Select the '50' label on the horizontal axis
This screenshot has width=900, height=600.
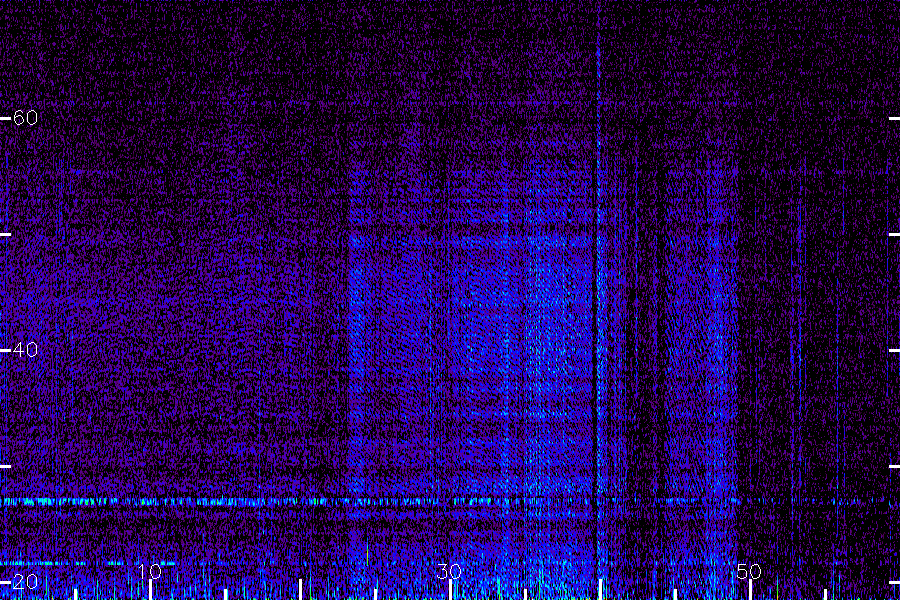pyautogui.click(x=749, y=571)
